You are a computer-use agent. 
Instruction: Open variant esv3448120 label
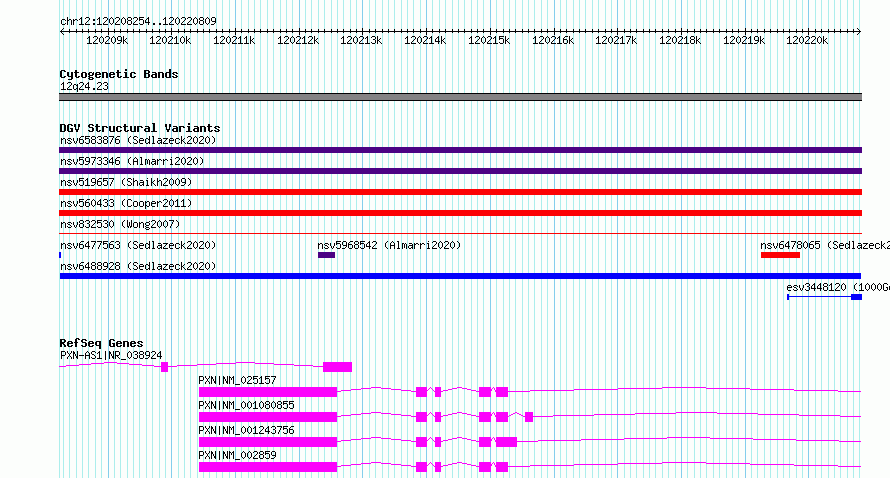(838, 287)
